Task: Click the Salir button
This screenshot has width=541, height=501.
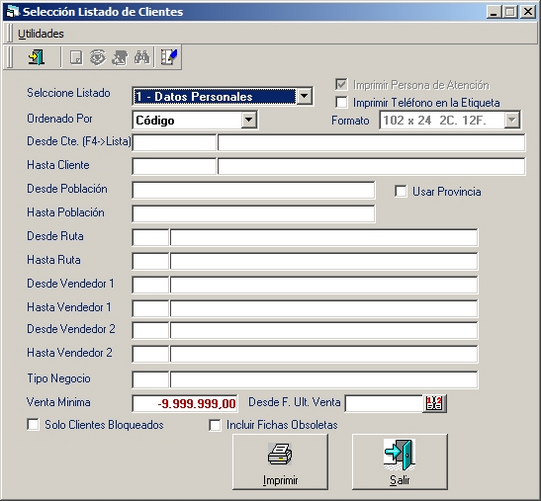Action: [400, 462]
